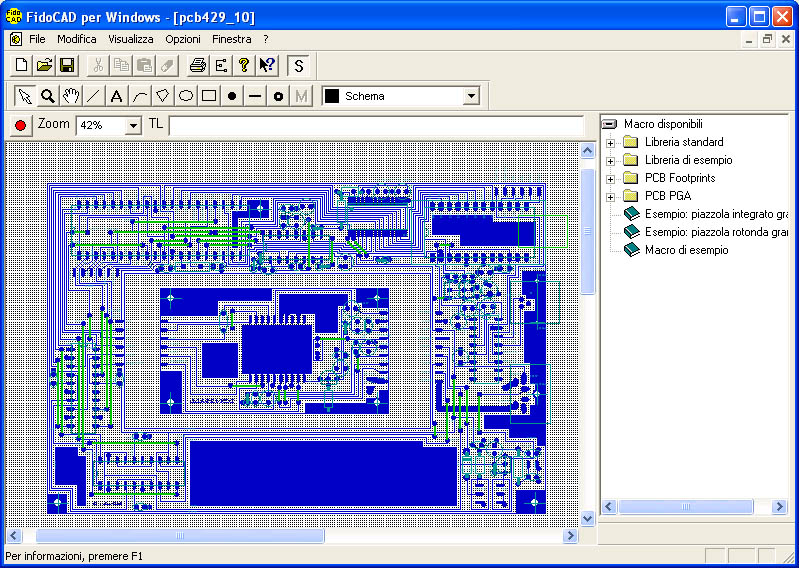This screenshot has height=568, width=799.
Task: Open the File menu
Action: 37,39
